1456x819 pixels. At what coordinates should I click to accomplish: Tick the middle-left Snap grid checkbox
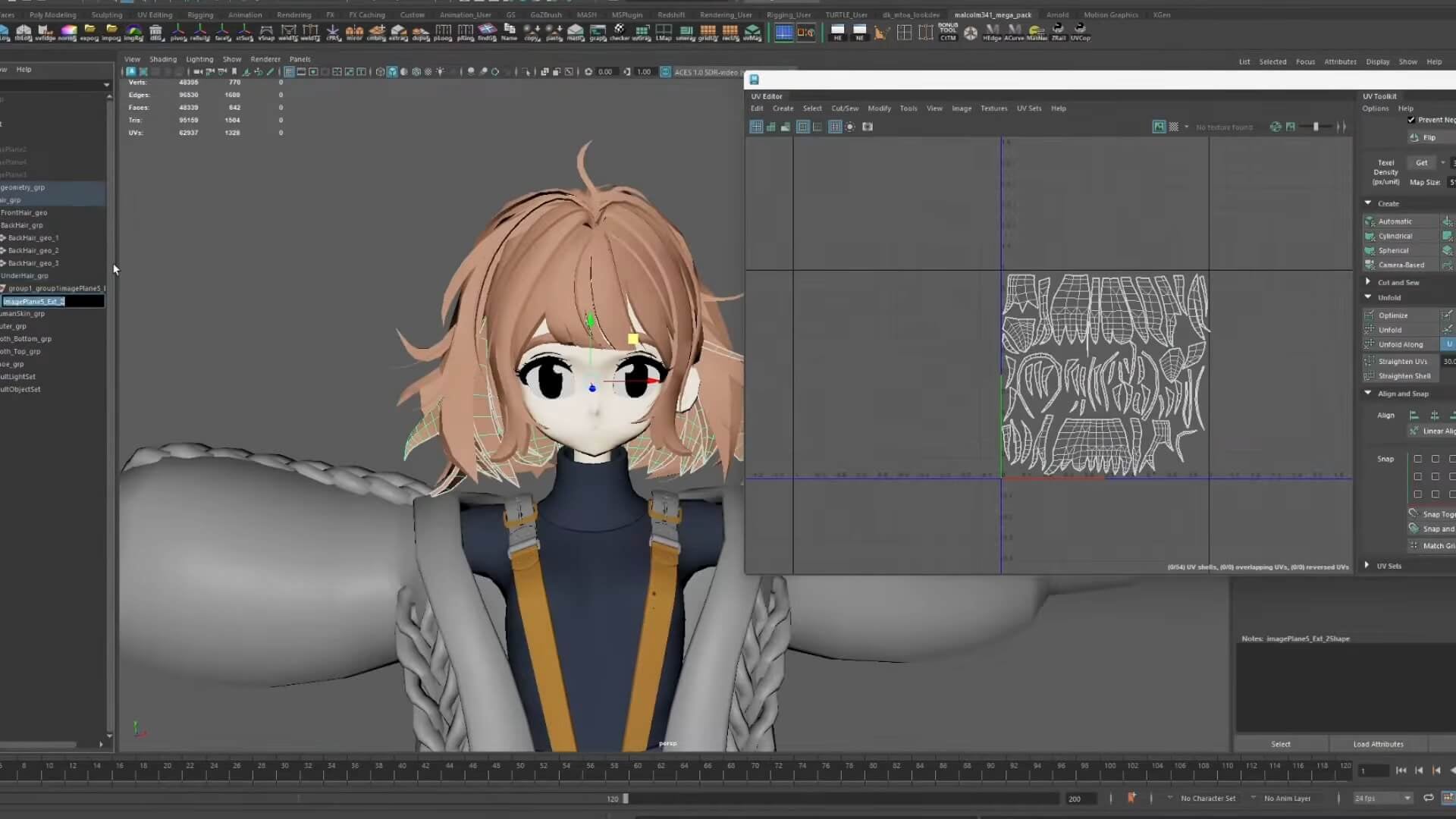point(1417,476)
